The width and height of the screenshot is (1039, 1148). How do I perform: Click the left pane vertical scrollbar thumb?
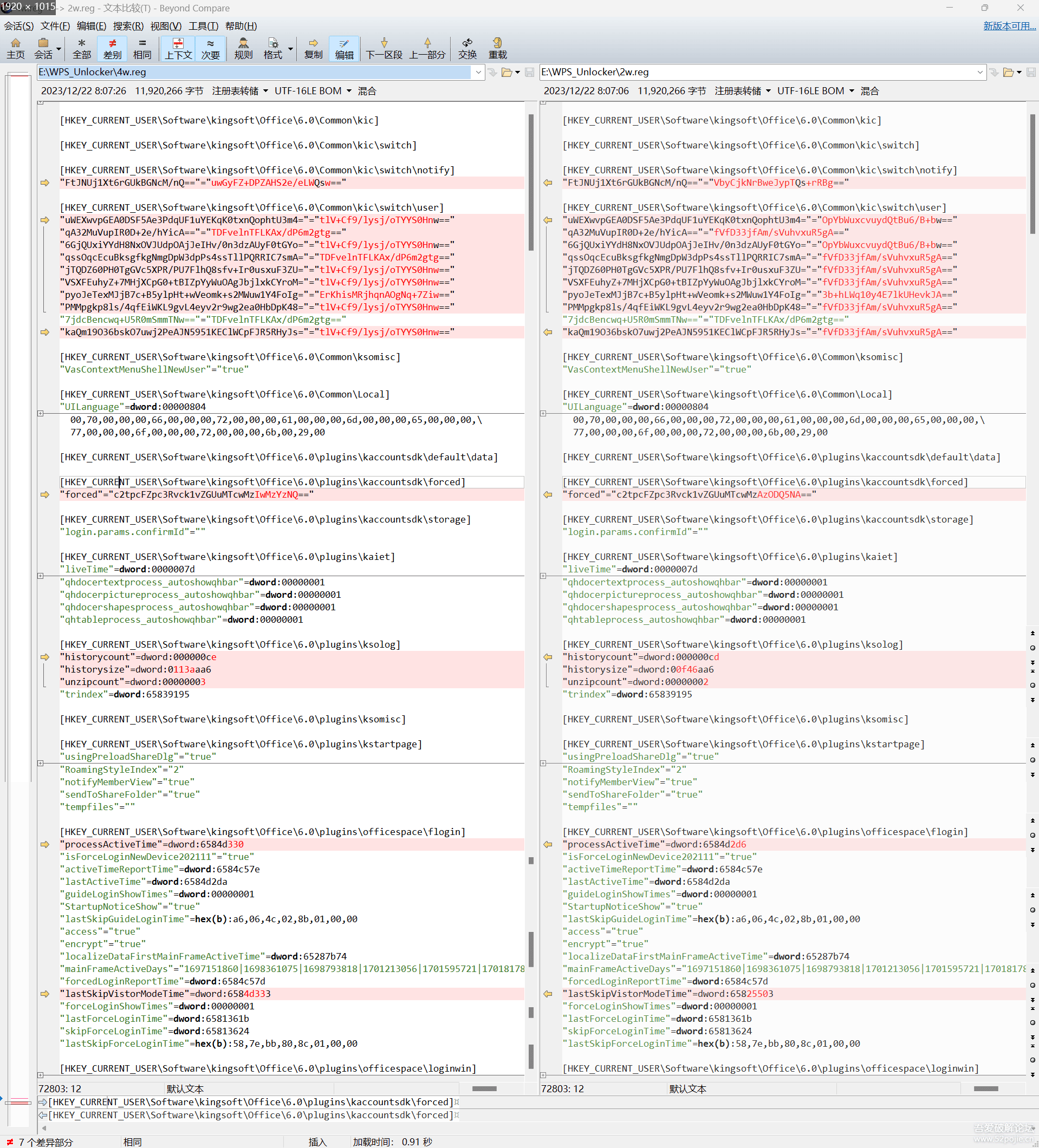[531, 182]
